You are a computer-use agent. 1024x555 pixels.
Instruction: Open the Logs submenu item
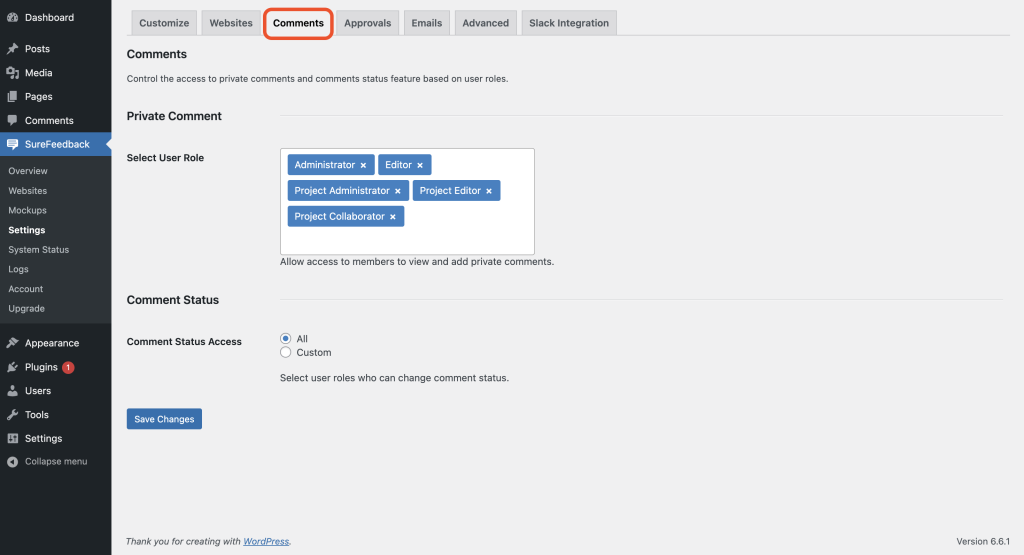coord(18,269)
